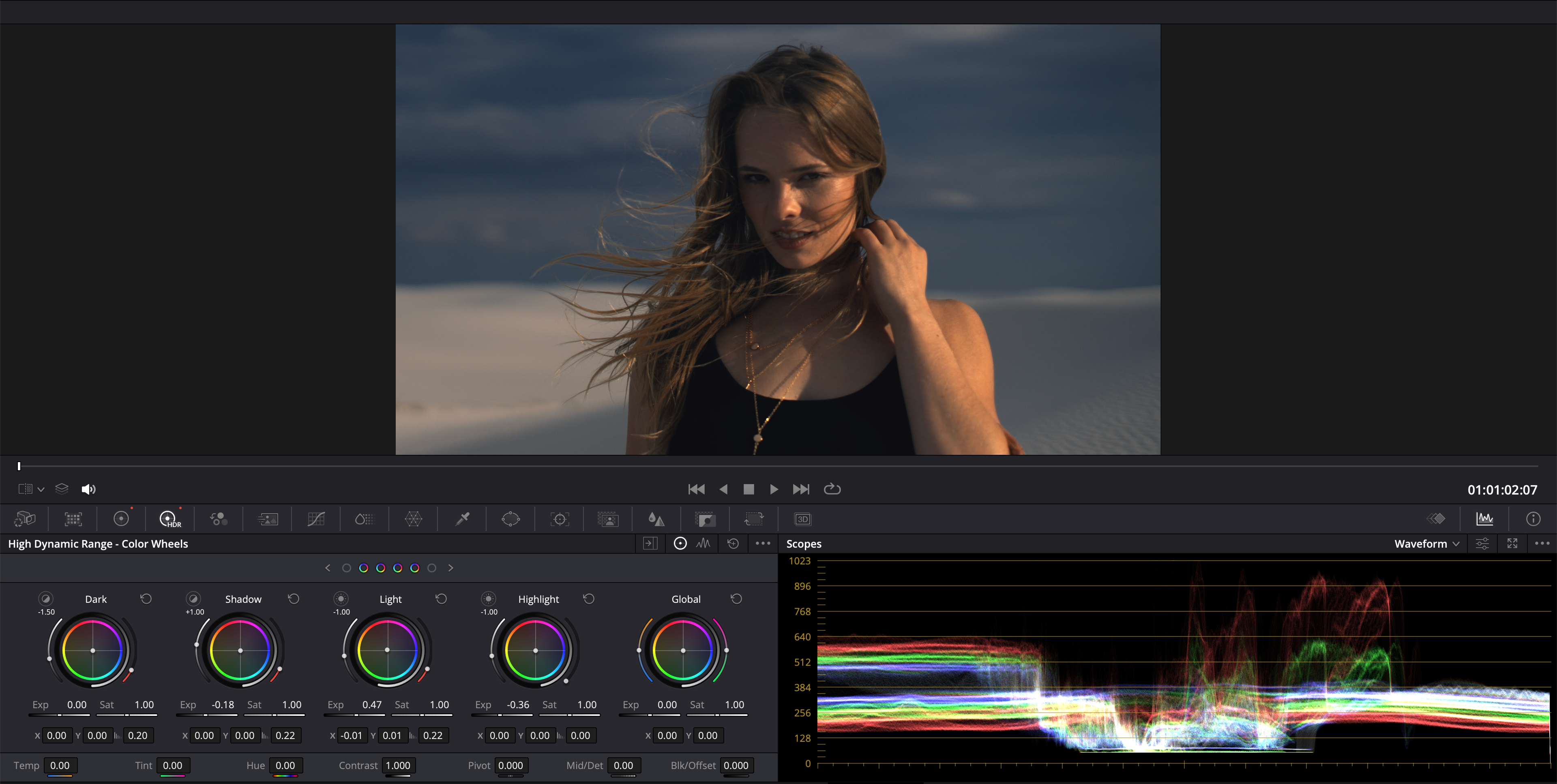Open the Tracker palette
1557x784 pixels.
(x=560, y=518)
